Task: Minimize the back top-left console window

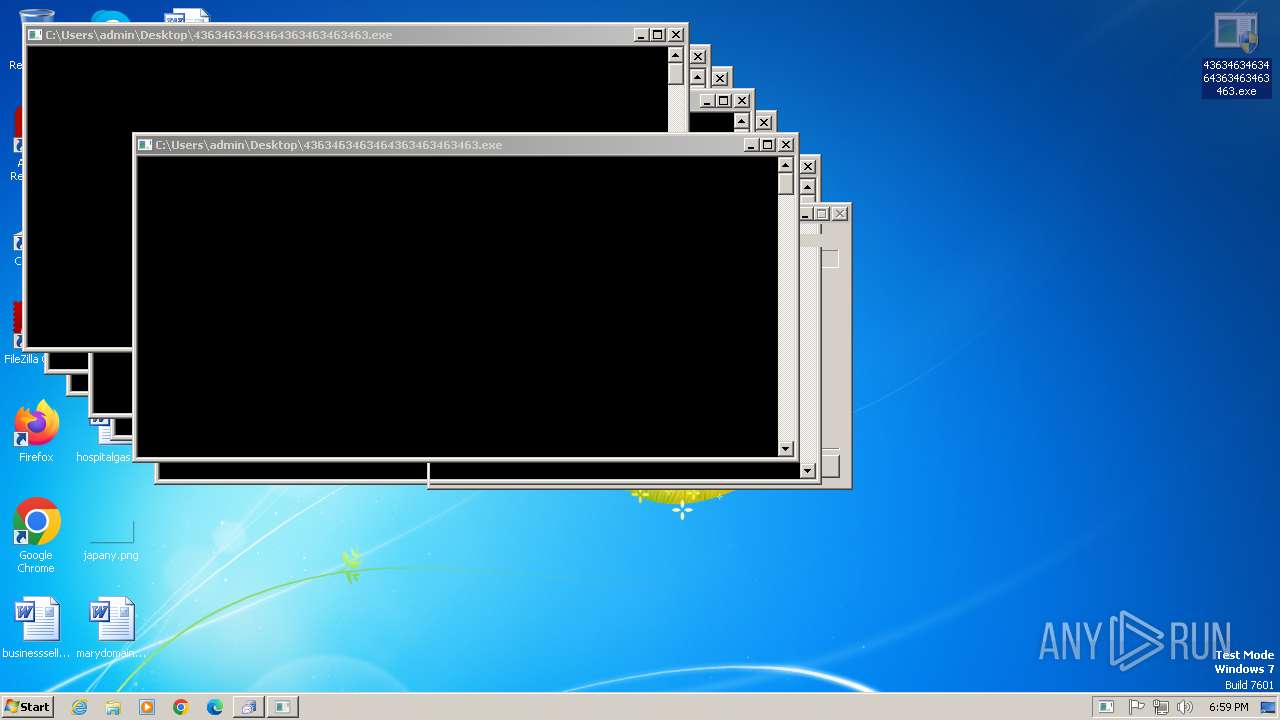Action: pos(641,35)
